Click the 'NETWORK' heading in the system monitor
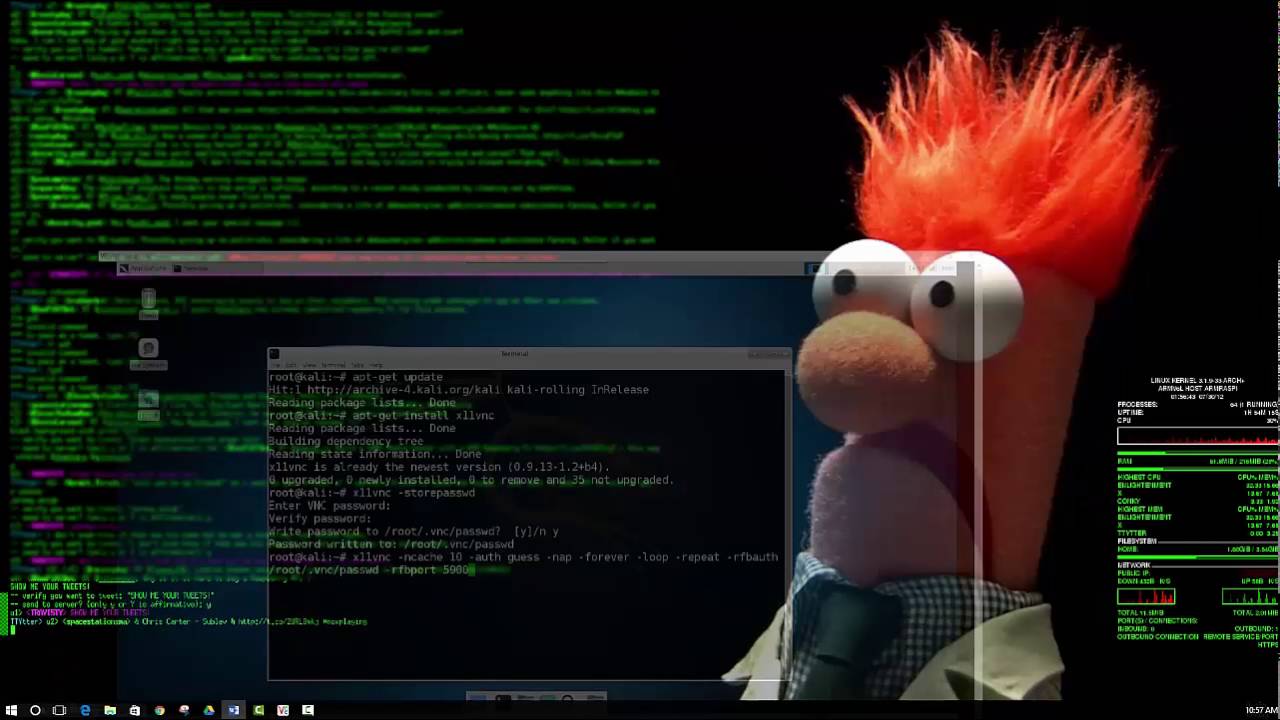1280x720 pixels. point(1134,565)
